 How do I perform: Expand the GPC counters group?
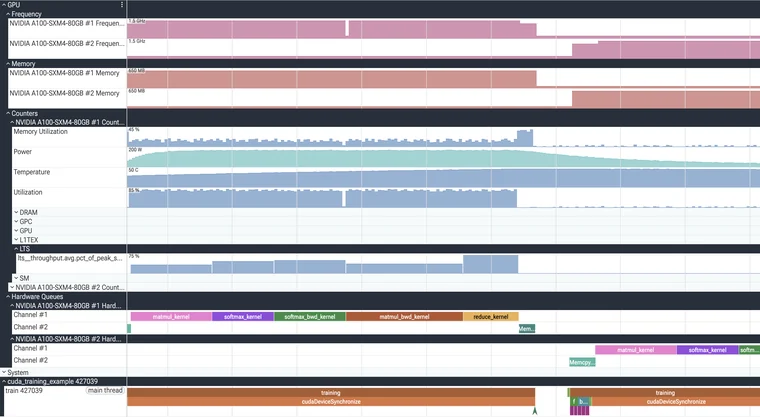point(16,222)
